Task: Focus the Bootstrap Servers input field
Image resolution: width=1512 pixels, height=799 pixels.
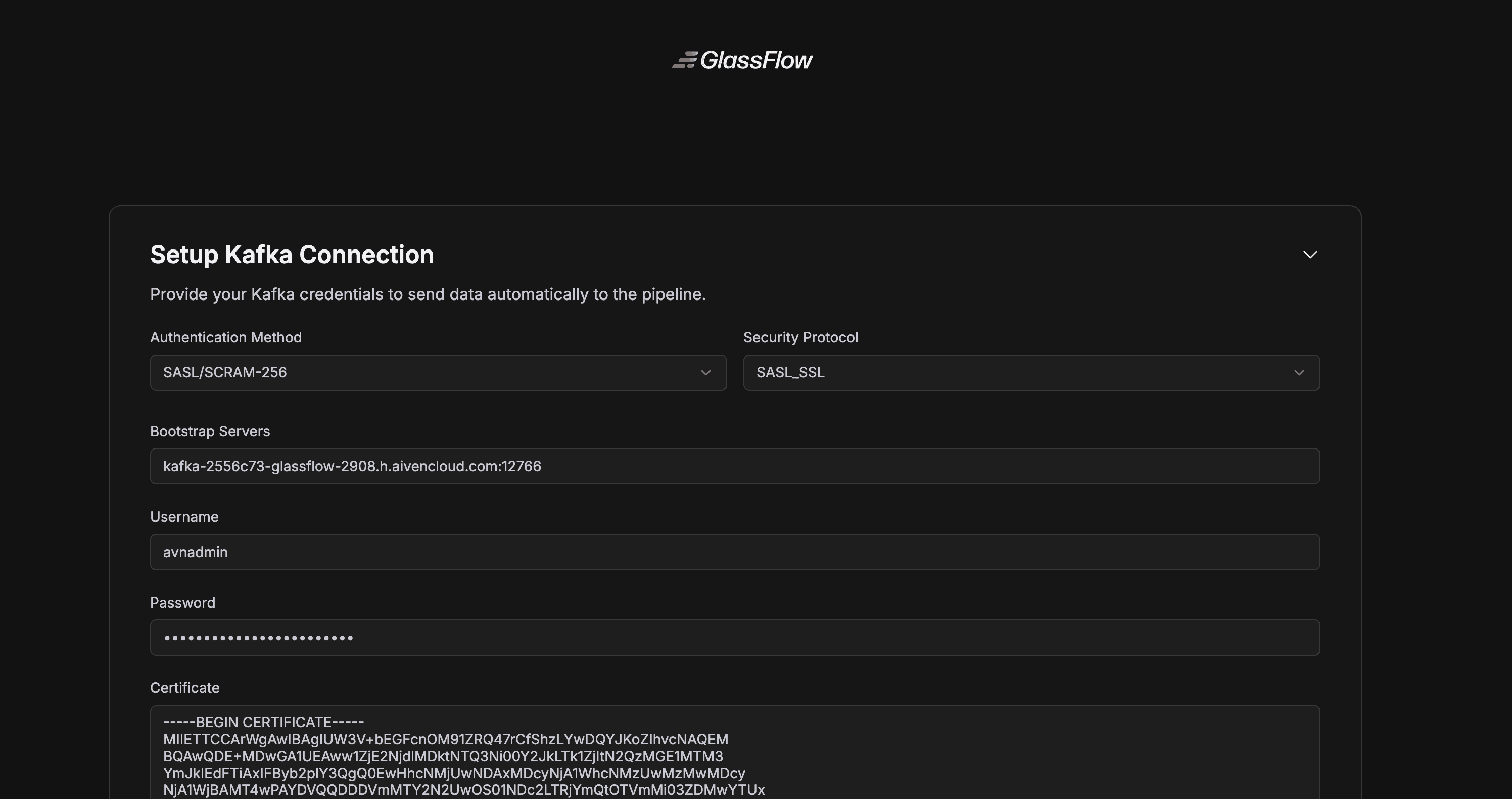Action: 735,466
